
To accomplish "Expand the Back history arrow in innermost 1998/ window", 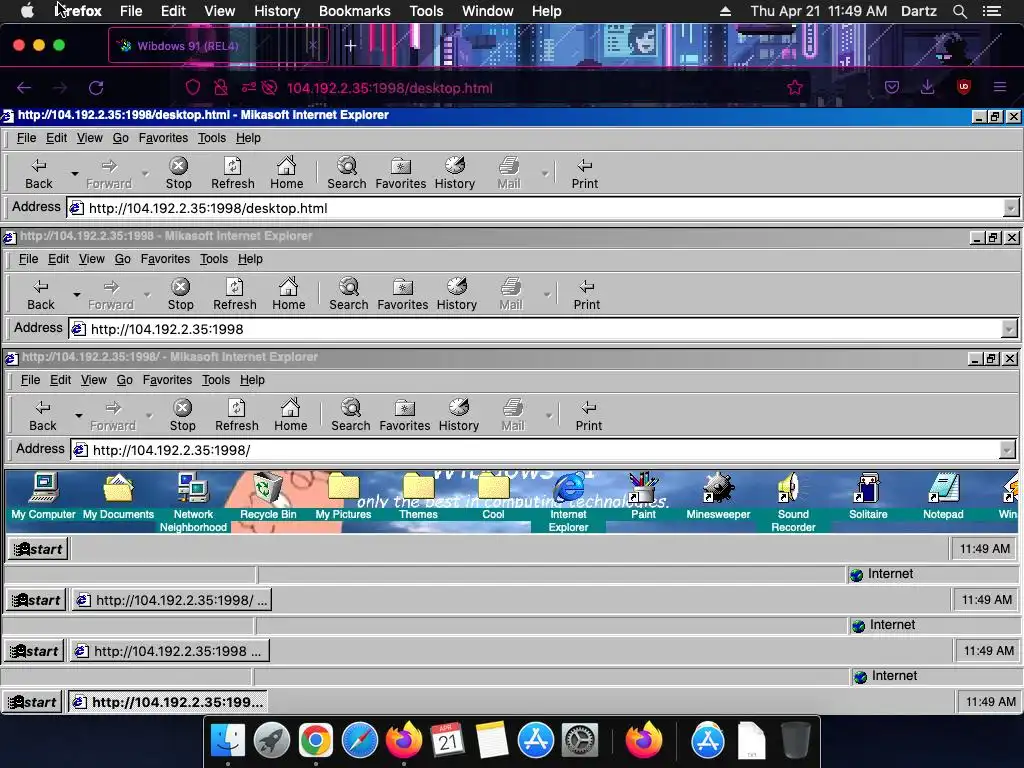I will point(78,415).
